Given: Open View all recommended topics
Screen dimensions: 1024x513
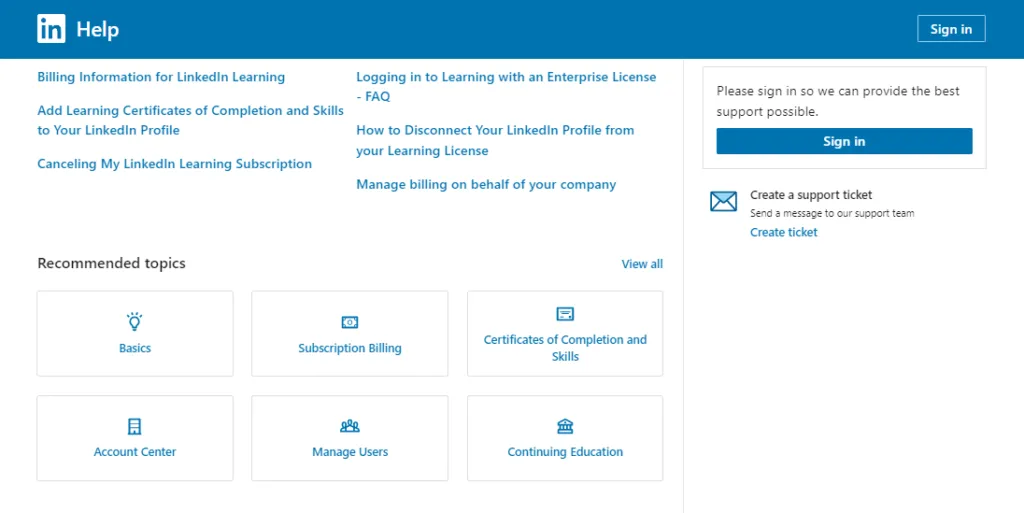Looking at the screenshot, I should 642,264.
